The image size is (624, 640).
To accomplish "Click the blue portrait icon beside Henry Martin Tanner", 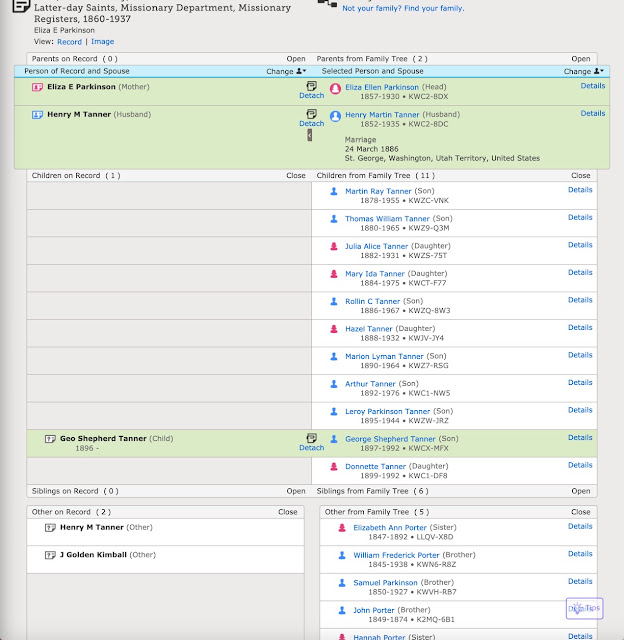I will click(x=335, y=116).
